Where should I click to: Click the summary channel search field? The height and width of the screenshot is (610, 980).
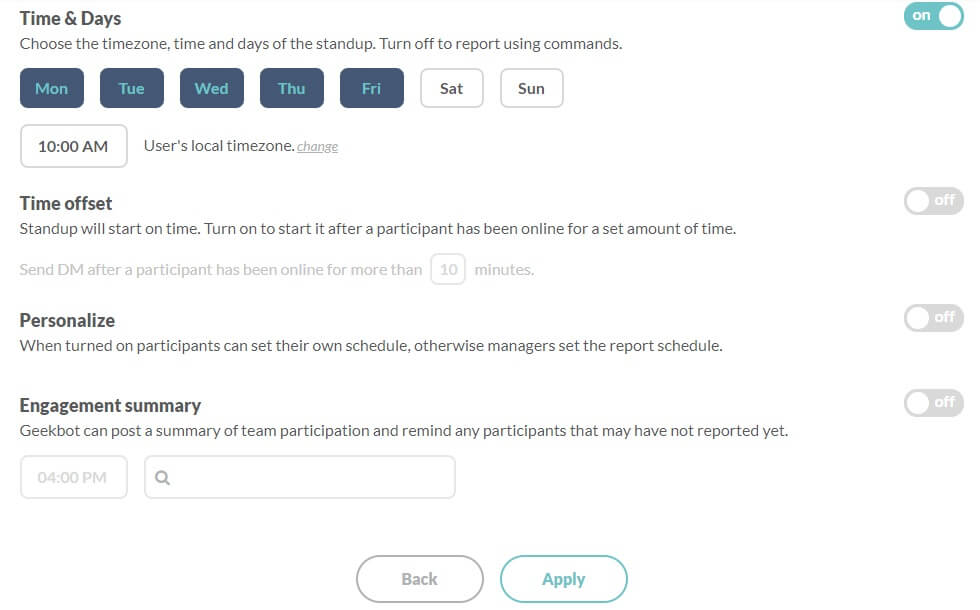310,478
